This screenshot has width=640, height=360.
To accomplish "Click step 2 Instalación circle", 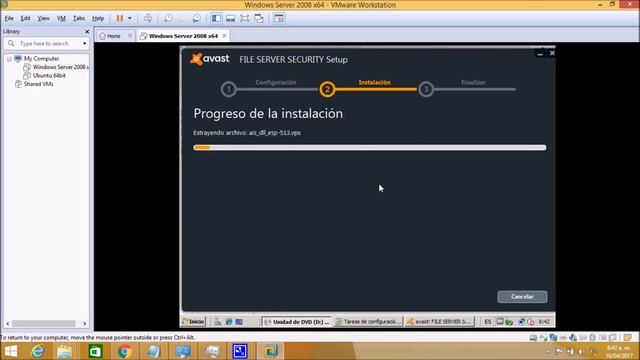I will click(x=327, y=89).
